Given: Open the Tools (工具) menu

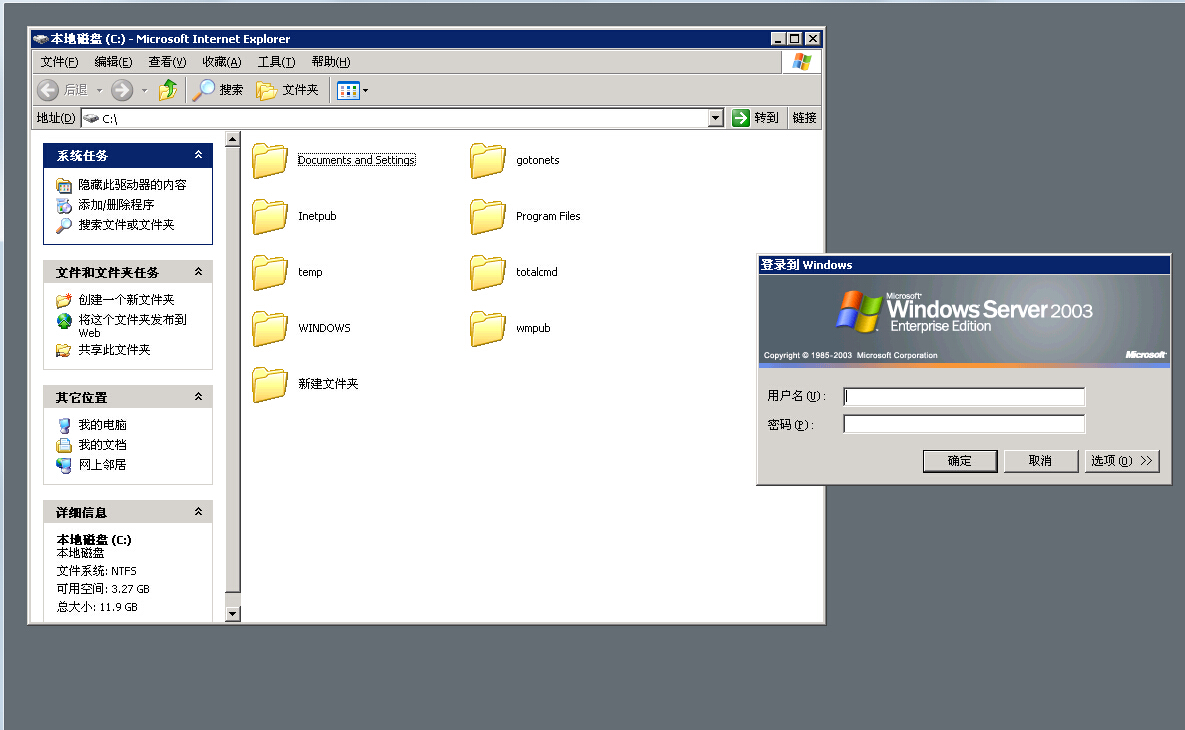Looking at the screenshot, I should (276, 62).
